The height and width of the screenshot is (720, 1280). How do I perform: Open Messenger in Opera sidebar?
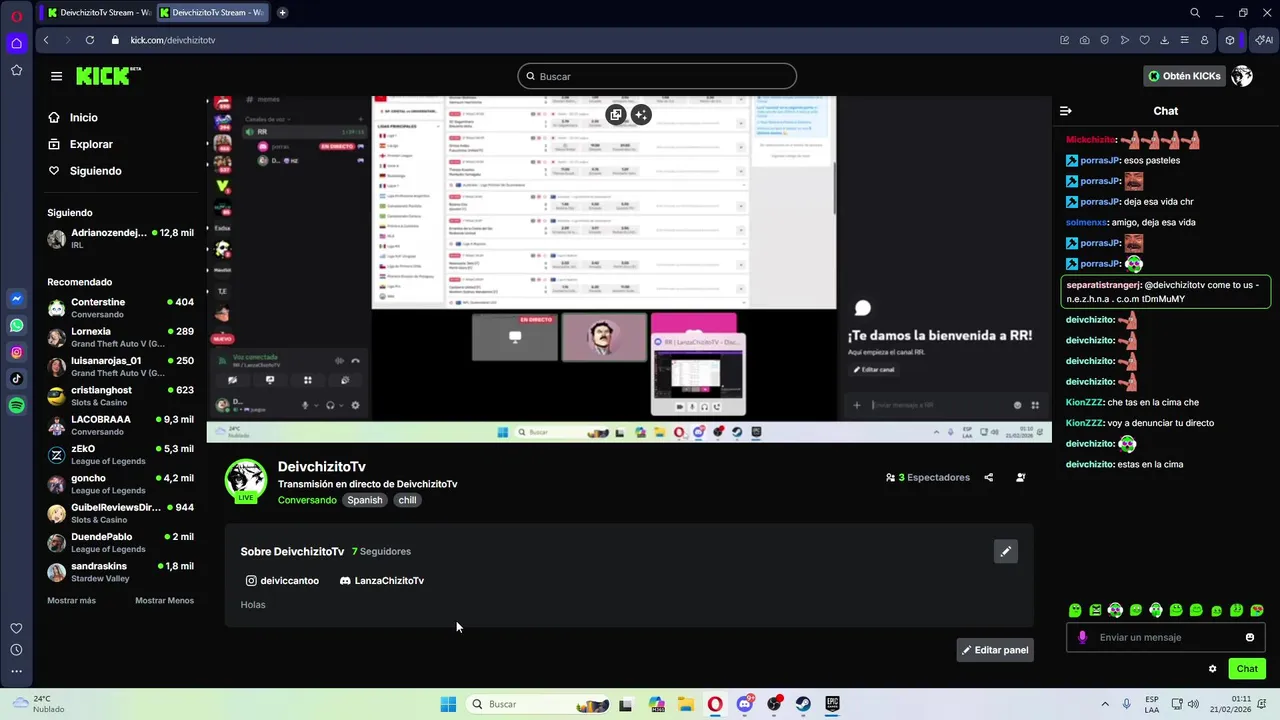point(16,298)
